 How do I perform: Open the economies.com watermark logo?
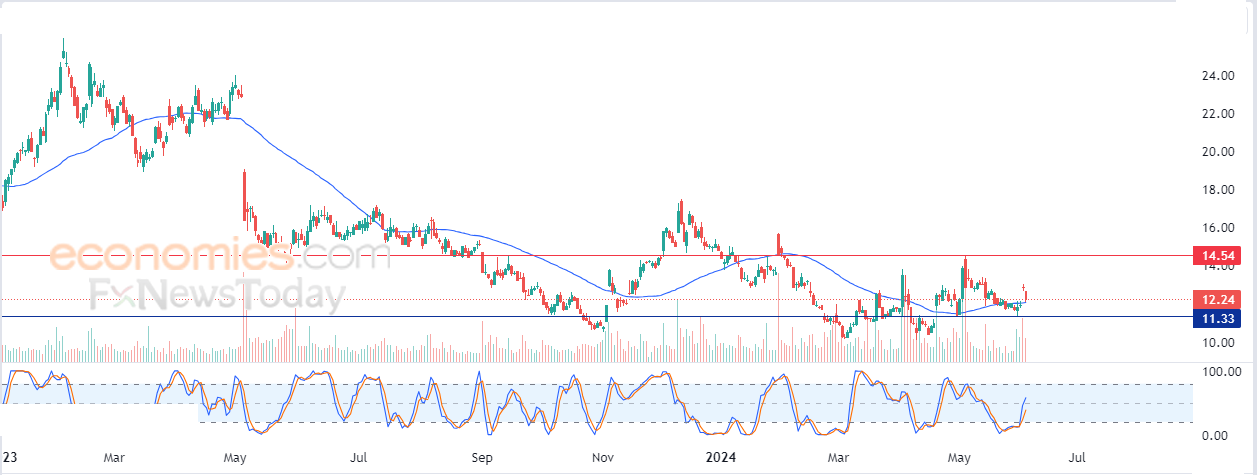(218, 256)
